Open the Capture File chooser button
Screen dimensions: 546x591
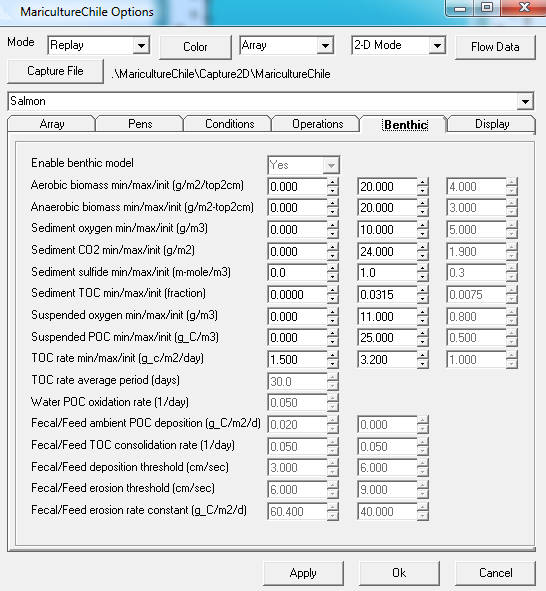55,71
